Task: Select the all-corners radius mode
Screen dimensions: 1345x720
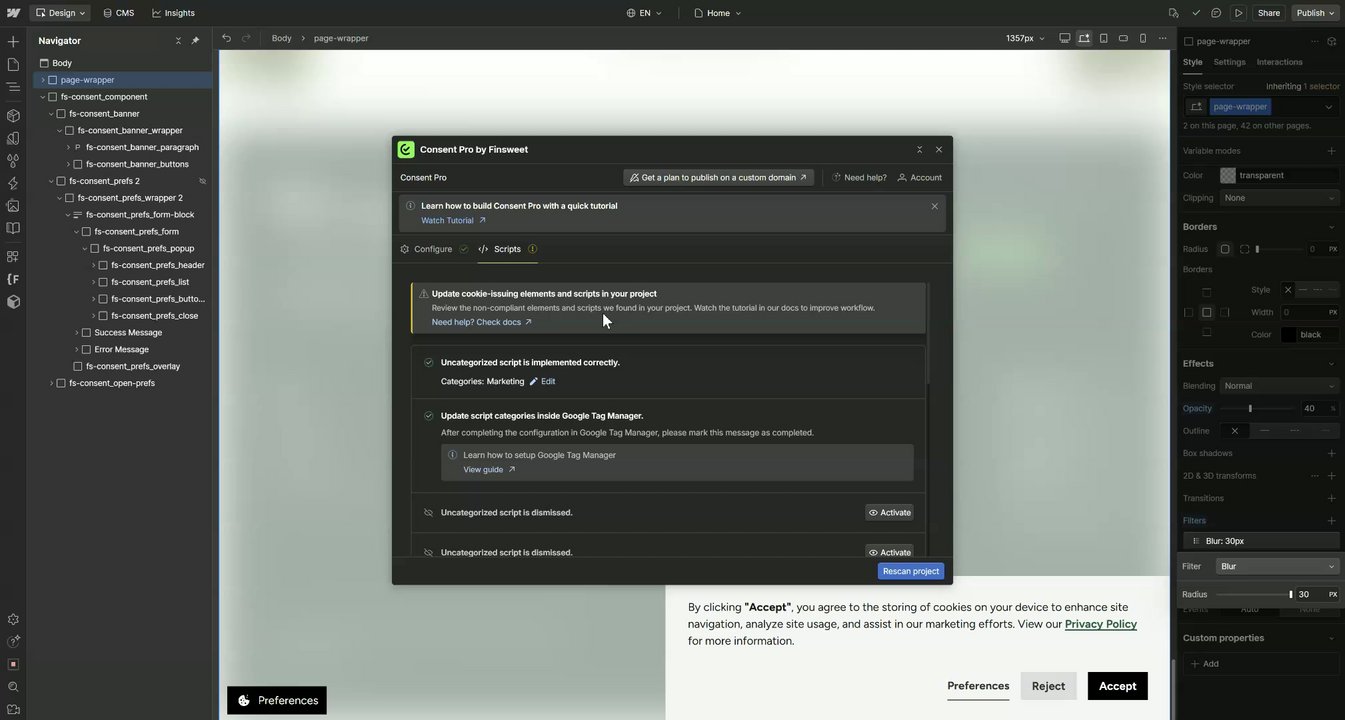Action: [1225, 249]
